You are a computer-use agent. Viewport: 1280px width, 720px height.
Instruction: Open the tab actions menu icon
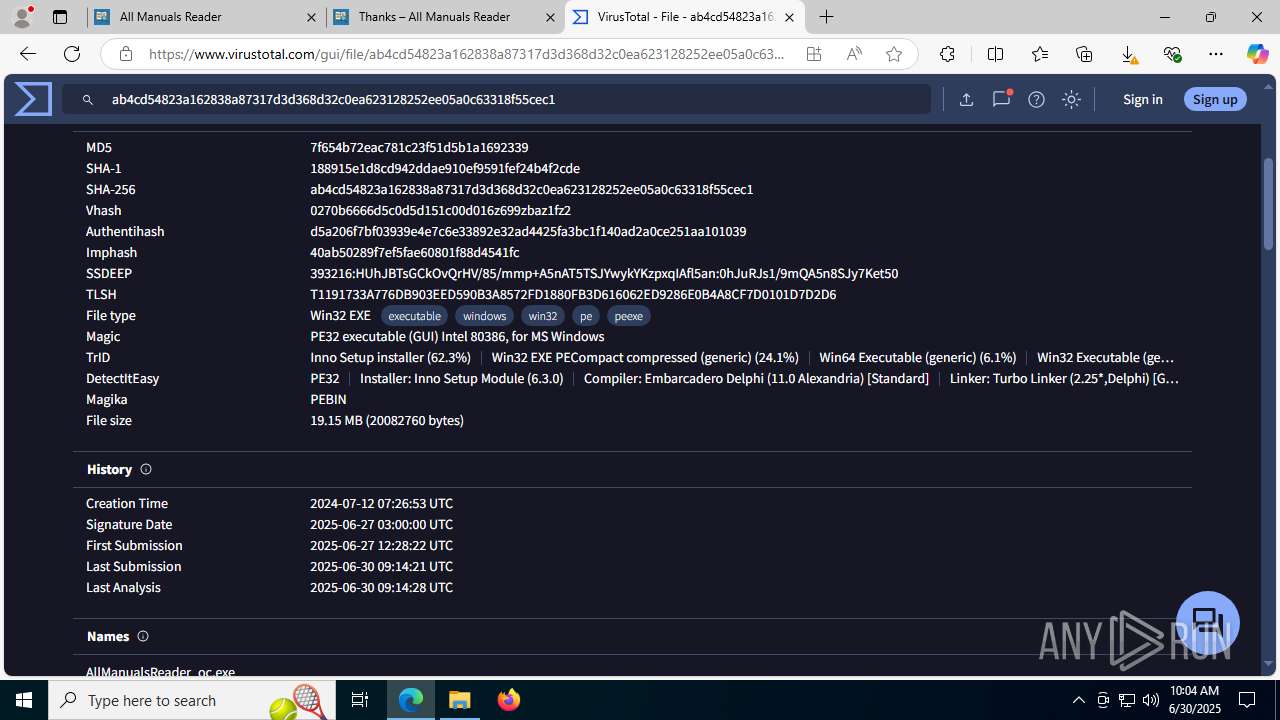pos(60,17)
